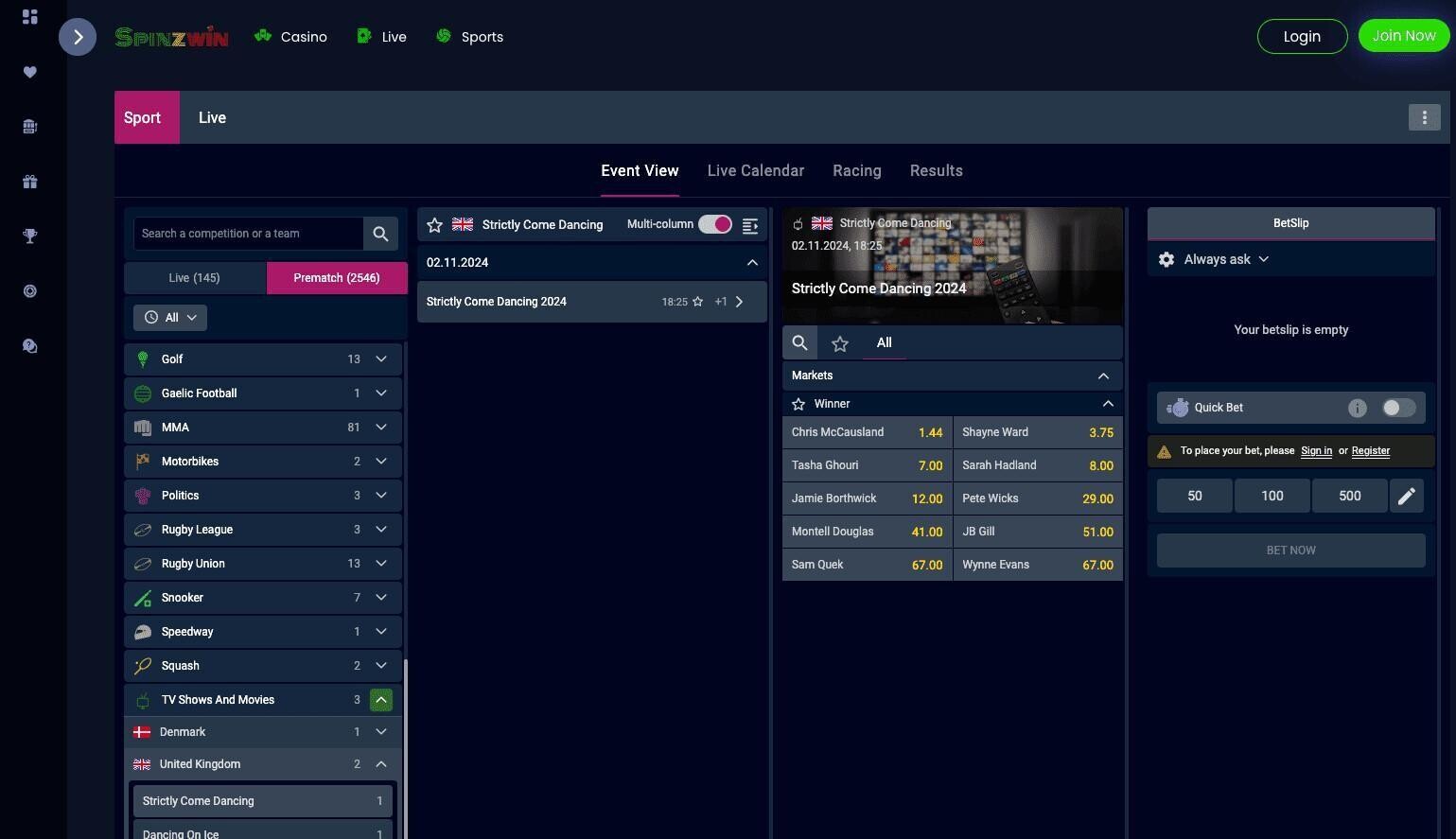Enable the Quick Bet toggle

click(1398, 408)
